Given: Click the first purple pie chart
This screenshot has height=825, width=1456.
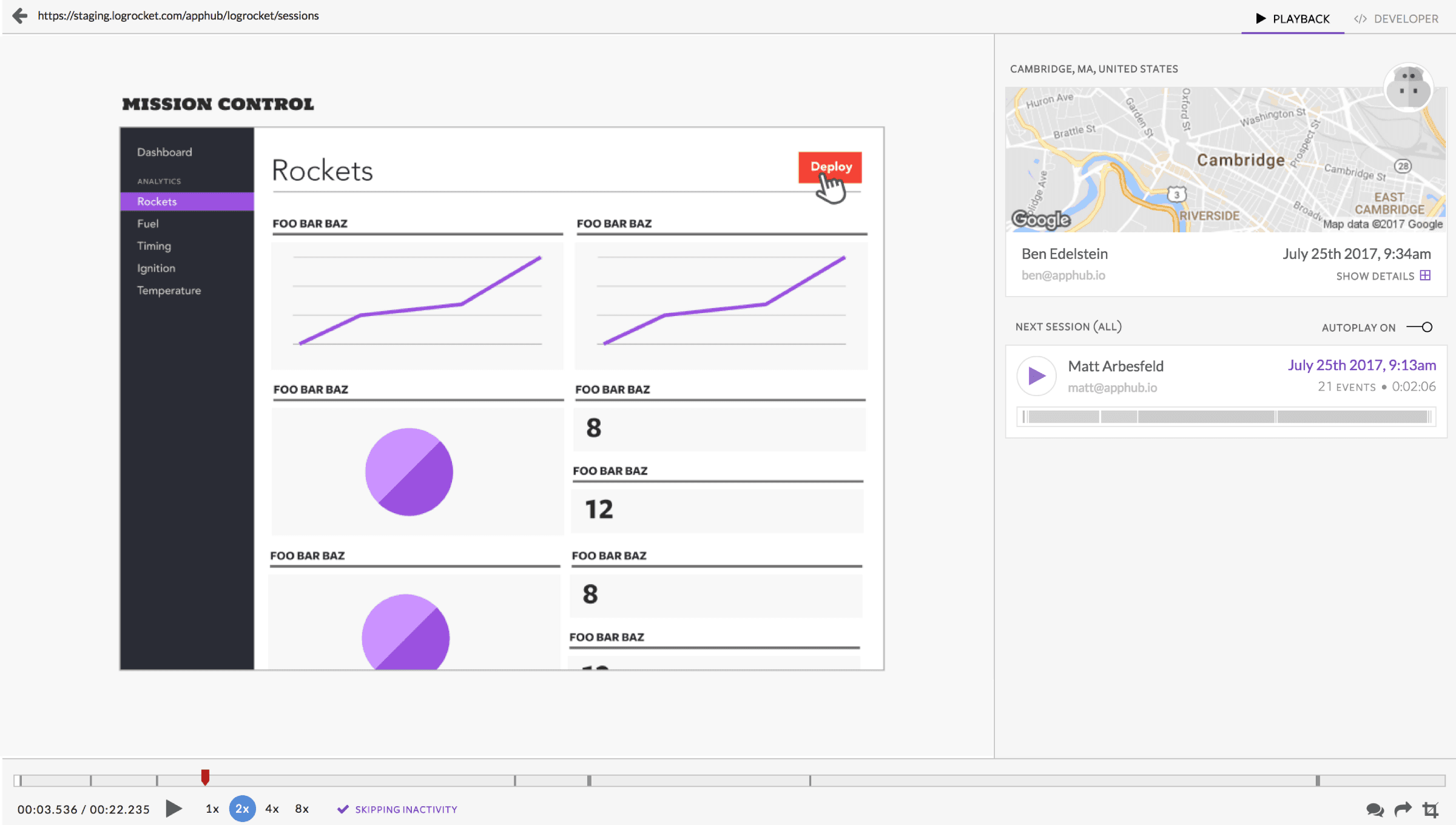Looking at the screenshot, I should [x=409, y=472].
